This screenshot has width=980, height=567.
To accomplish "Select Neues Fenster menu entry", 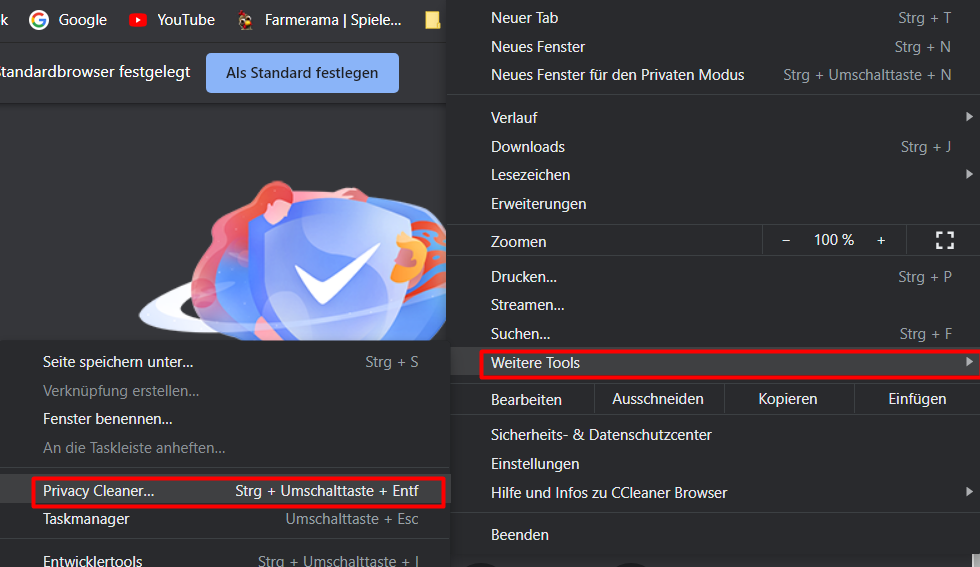I will tap(715, 47).
